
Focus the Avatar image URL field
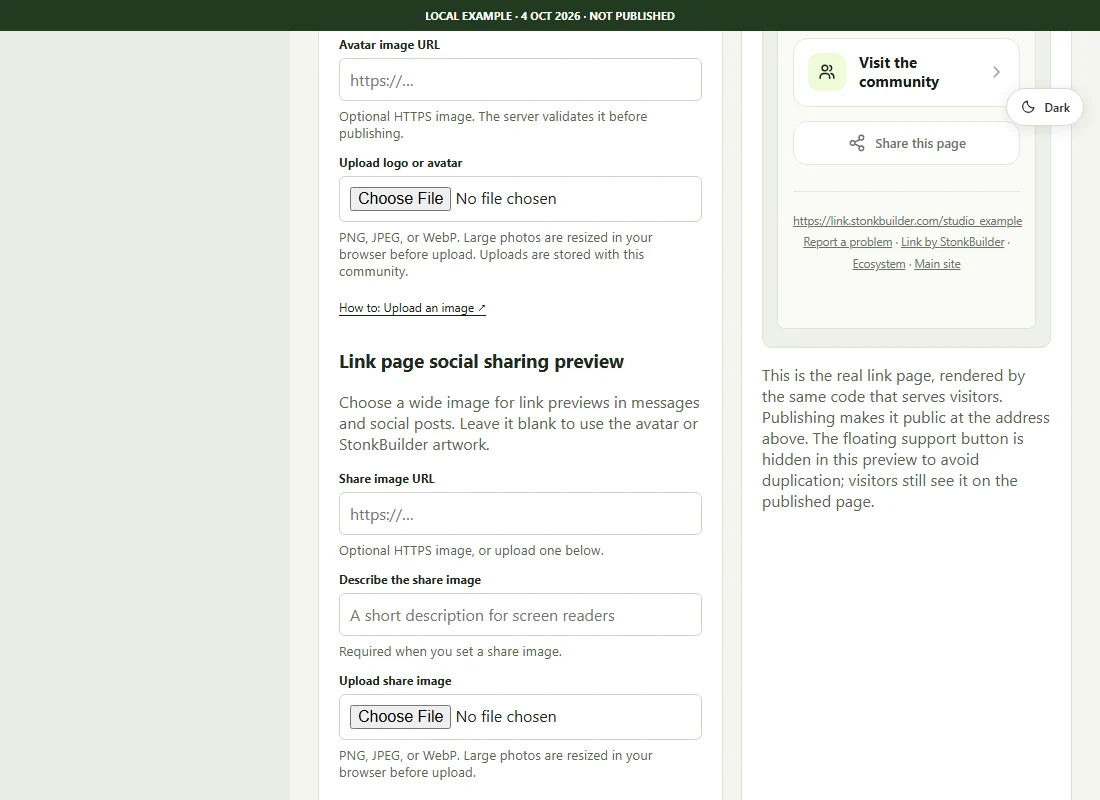tap(520, 79)
